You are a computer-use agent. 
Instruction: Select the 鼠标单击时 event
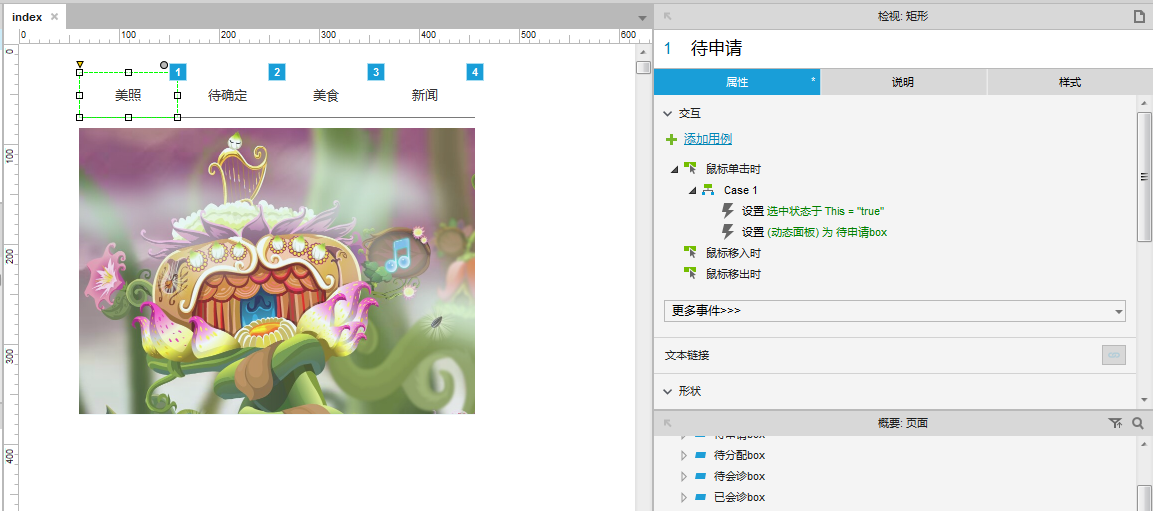[733, 169]
